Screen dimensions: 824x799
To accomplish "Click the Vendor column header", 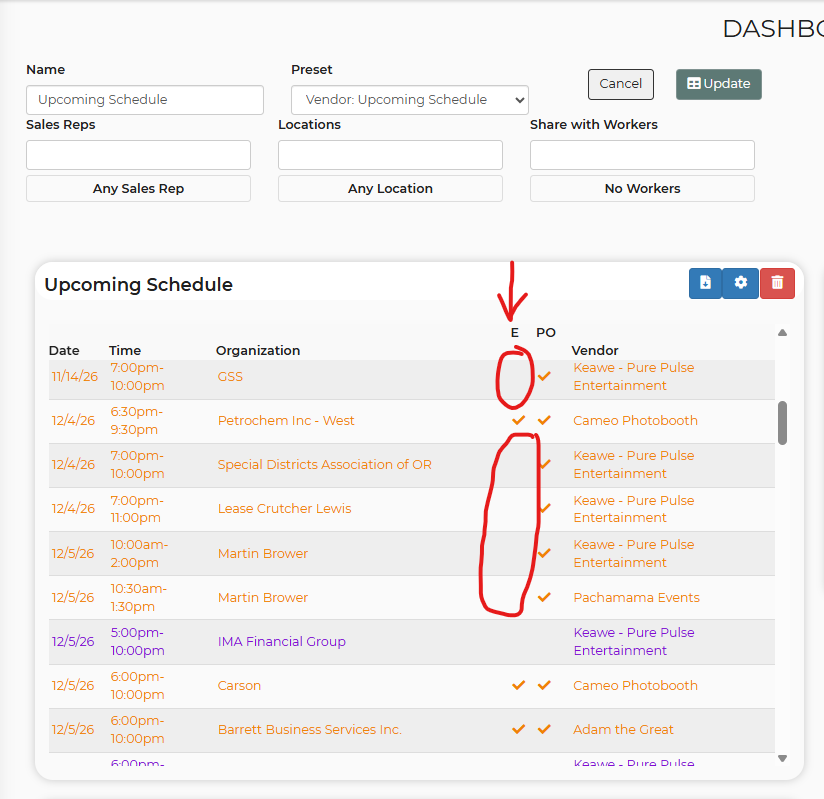I will [595, 351].
